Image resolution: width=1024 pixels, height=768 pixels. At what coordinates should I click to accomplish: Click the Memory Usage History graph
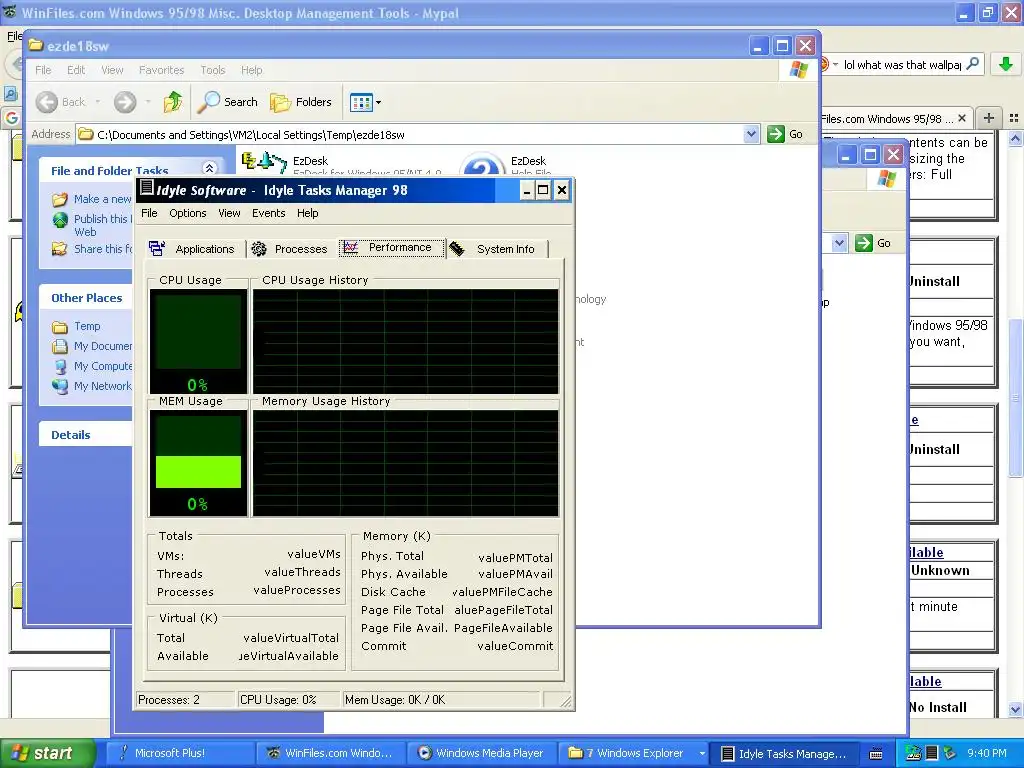pos(406,463)
